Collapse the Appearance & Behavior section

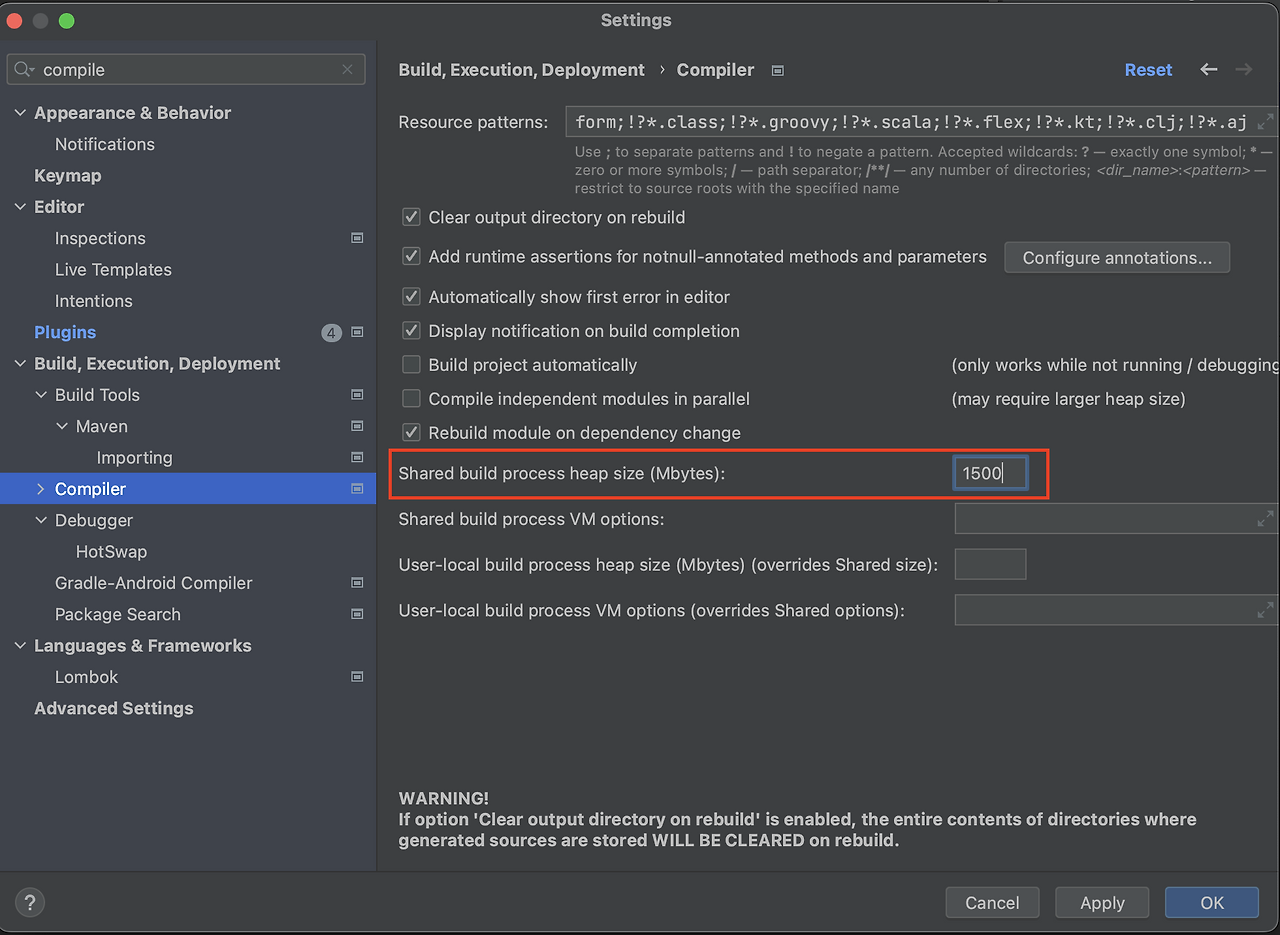[20, 113]
